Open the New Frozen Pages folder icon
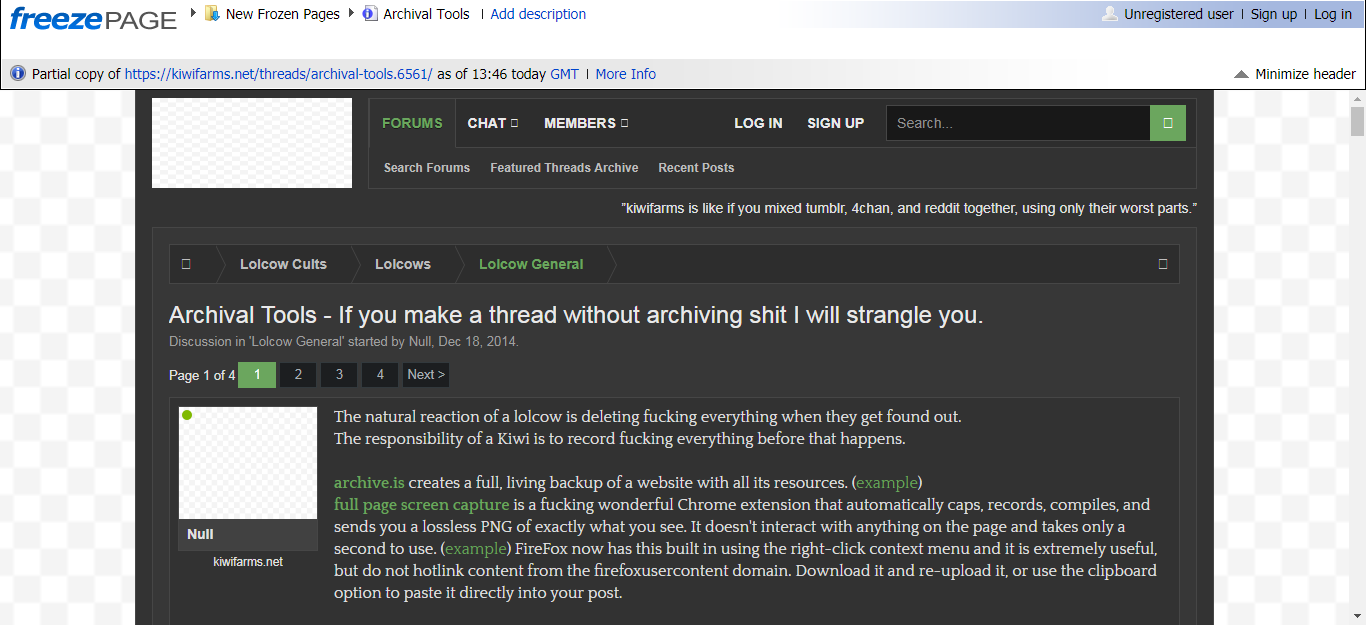This screenshot has height=625, width=1366. point(212,13)
